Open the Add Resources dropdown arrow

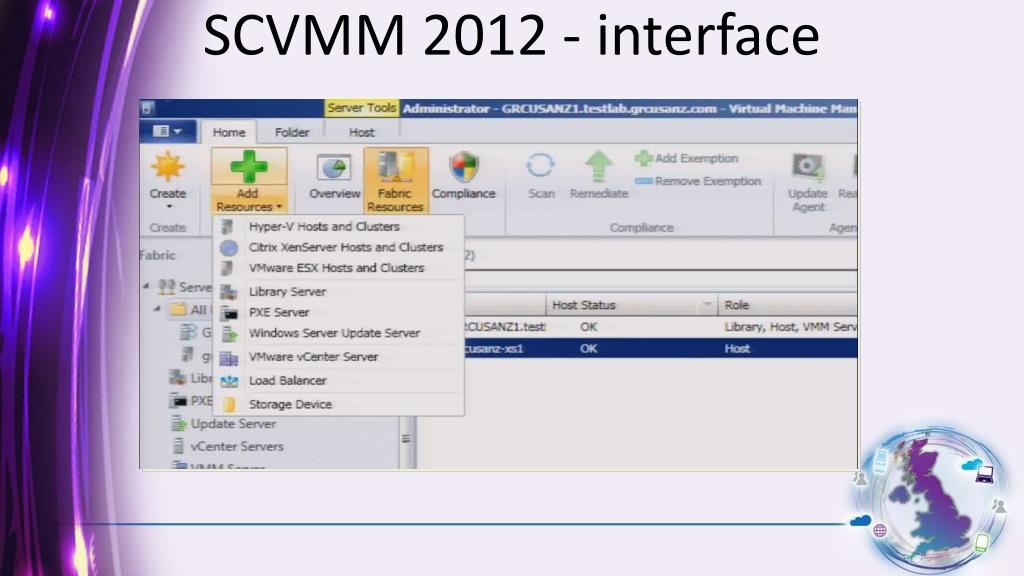coord(279,207)
